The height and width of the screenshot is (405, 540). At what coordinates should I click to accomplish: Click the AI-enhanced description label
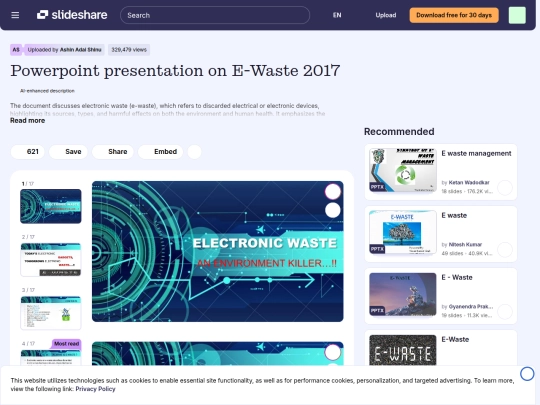[47, 91]
